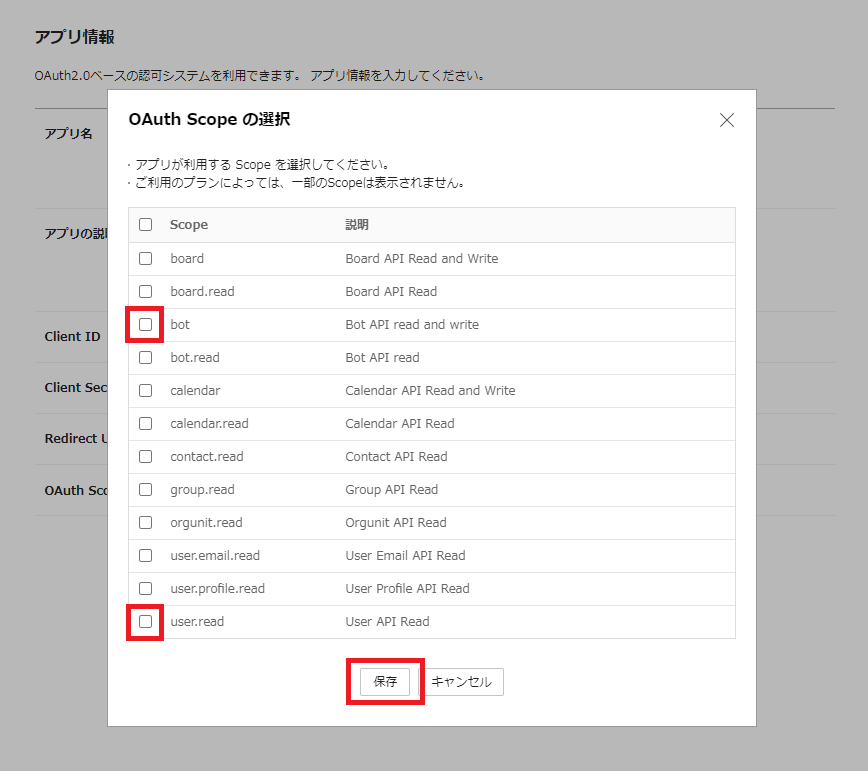The image size is (868, 771).
Task: Enable the user.email.read scope checkbox
Action: [x=146, y=555]
